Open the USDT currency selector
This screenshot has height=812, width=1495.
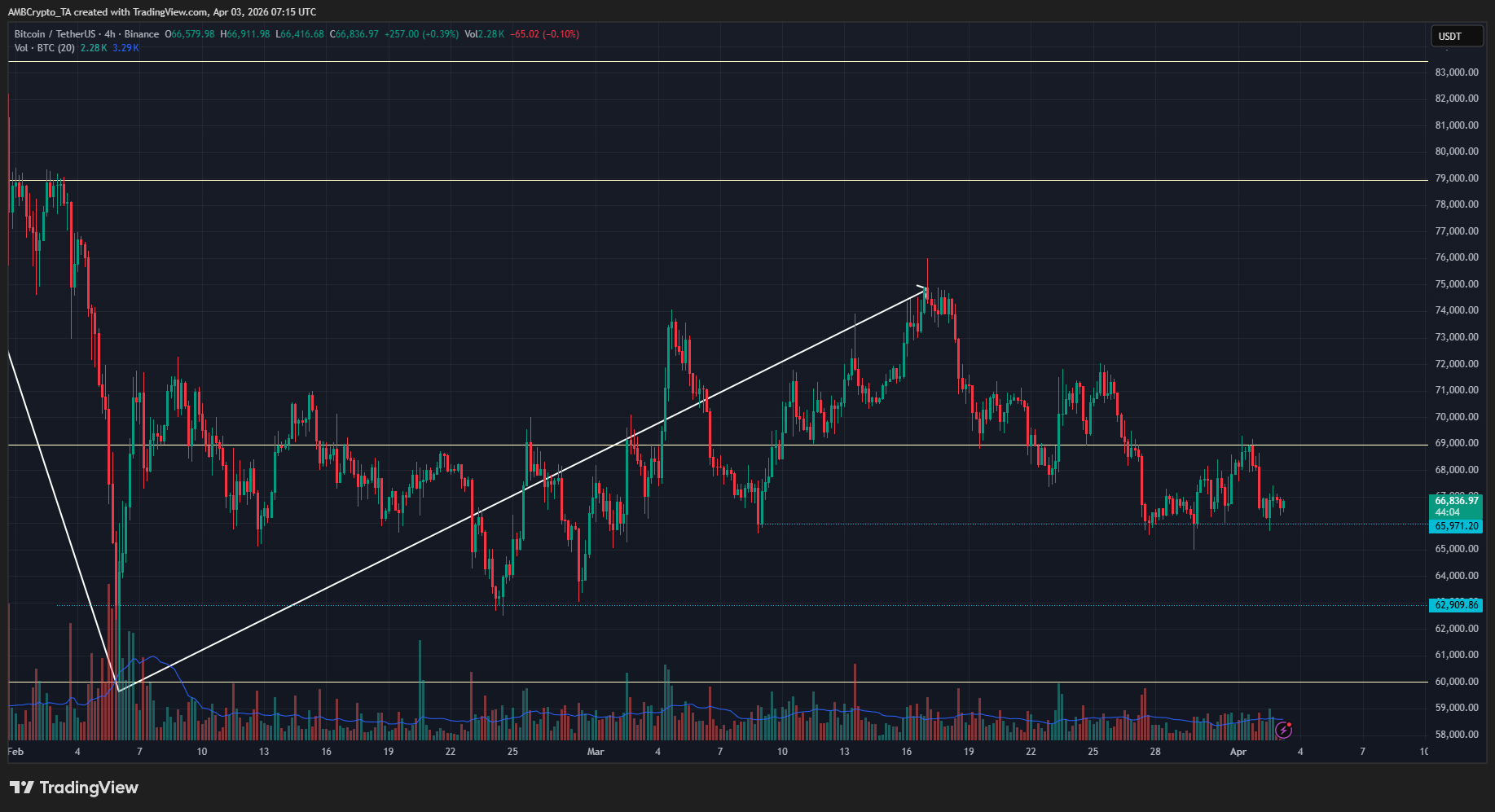point(1457,36)
